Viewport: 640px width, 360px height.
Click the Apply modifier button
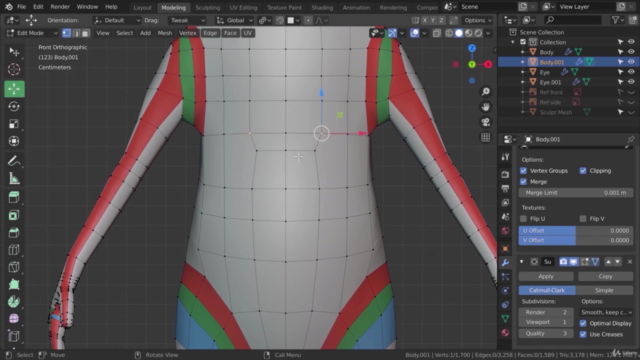pos(546,276)
